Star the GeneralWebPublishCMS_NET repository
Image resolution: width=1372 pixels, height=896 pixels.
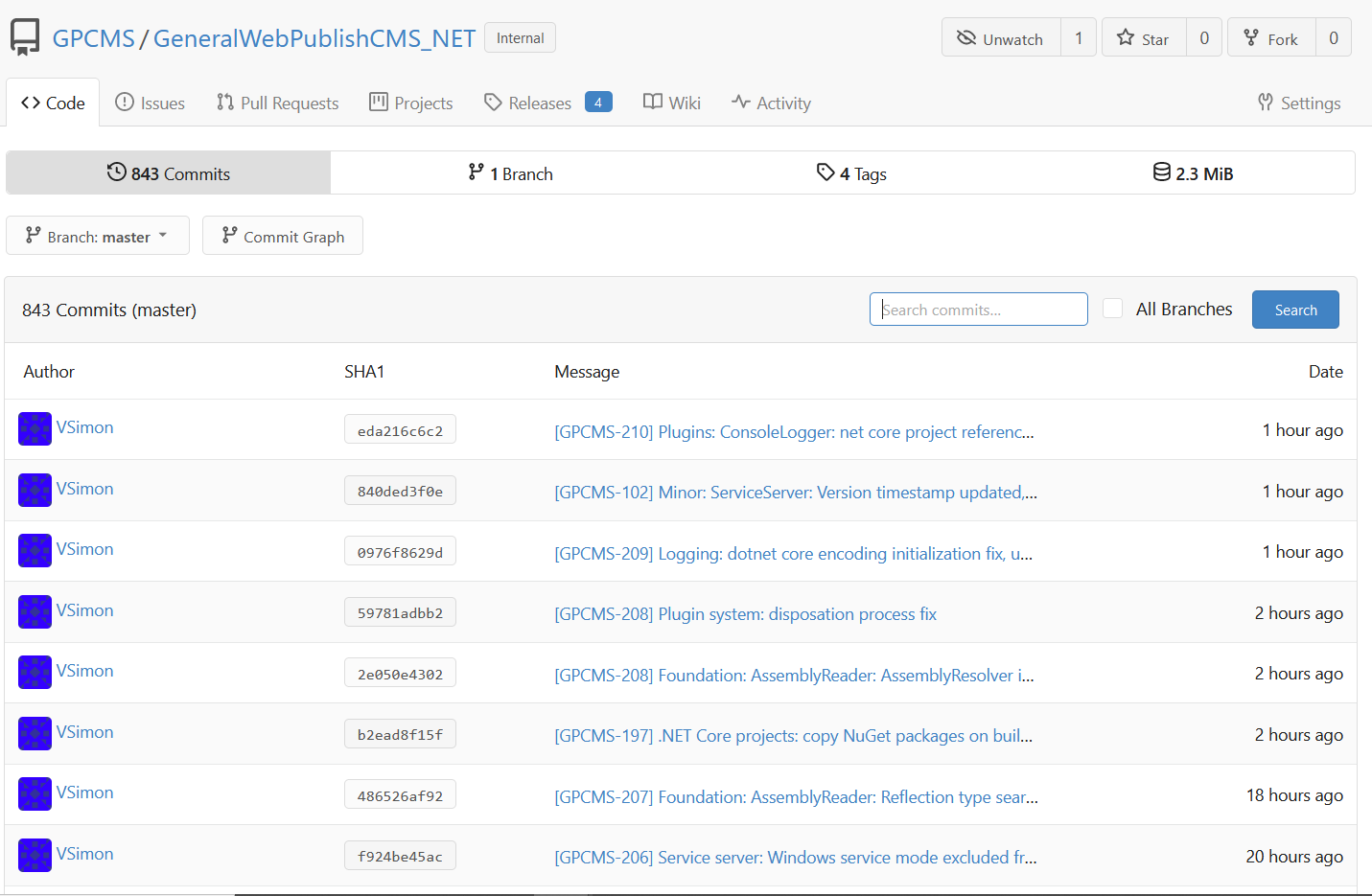tap(1143, 37)
